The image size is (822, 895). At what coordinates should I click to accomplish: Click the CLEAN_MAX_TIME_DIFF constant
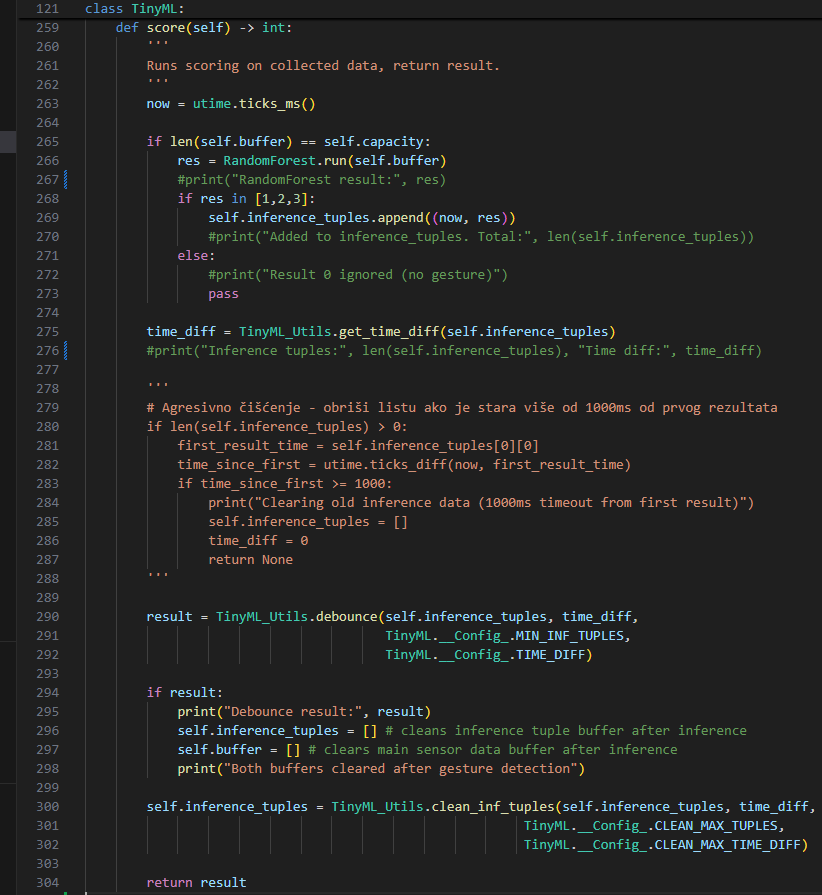click(x=730, y=845)
